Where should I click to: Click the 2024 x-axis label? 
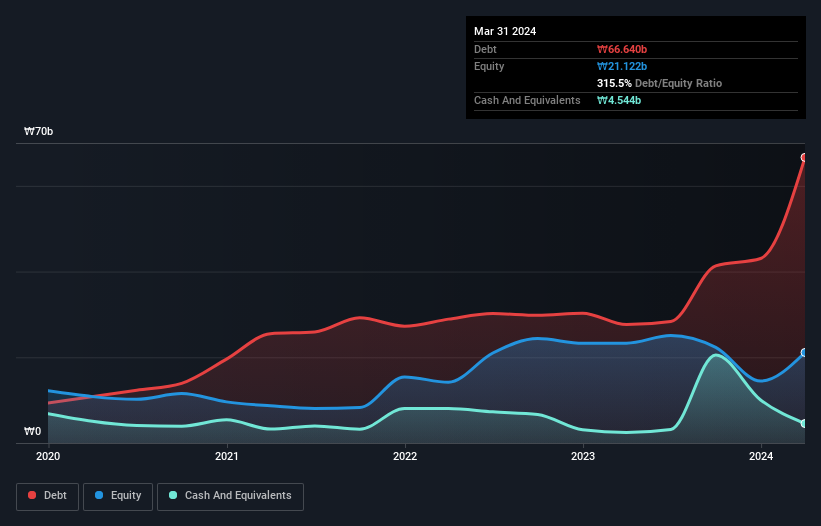coord(761,456)
